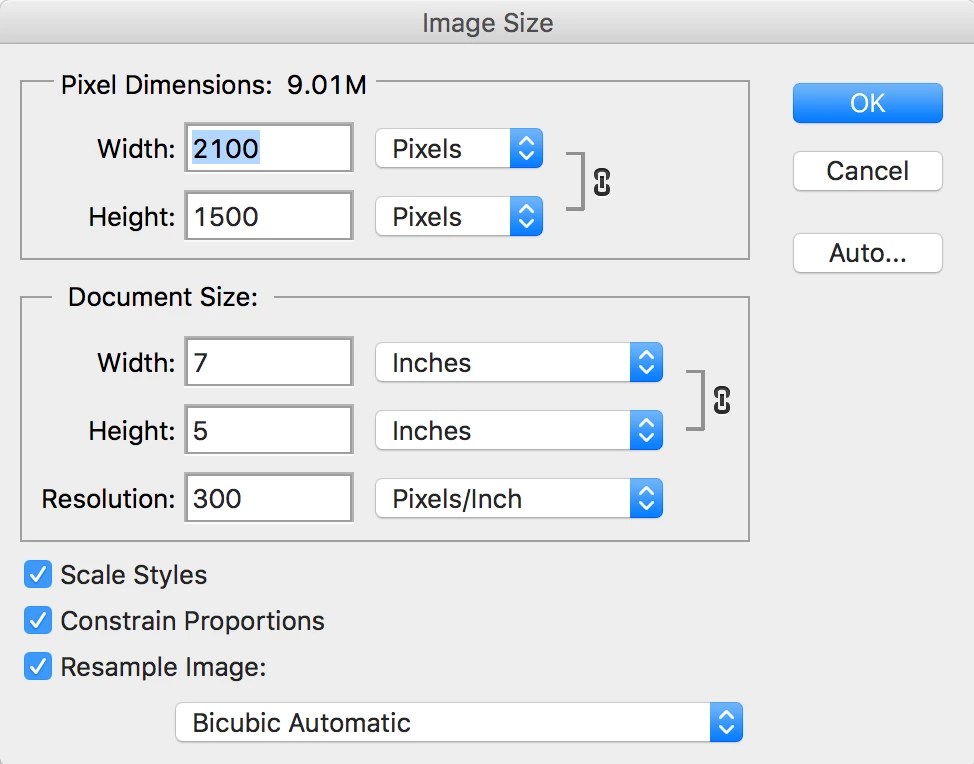Open pixel Height units dropdown
This screenshot has width=974, height=764.
tap(459, 217)
